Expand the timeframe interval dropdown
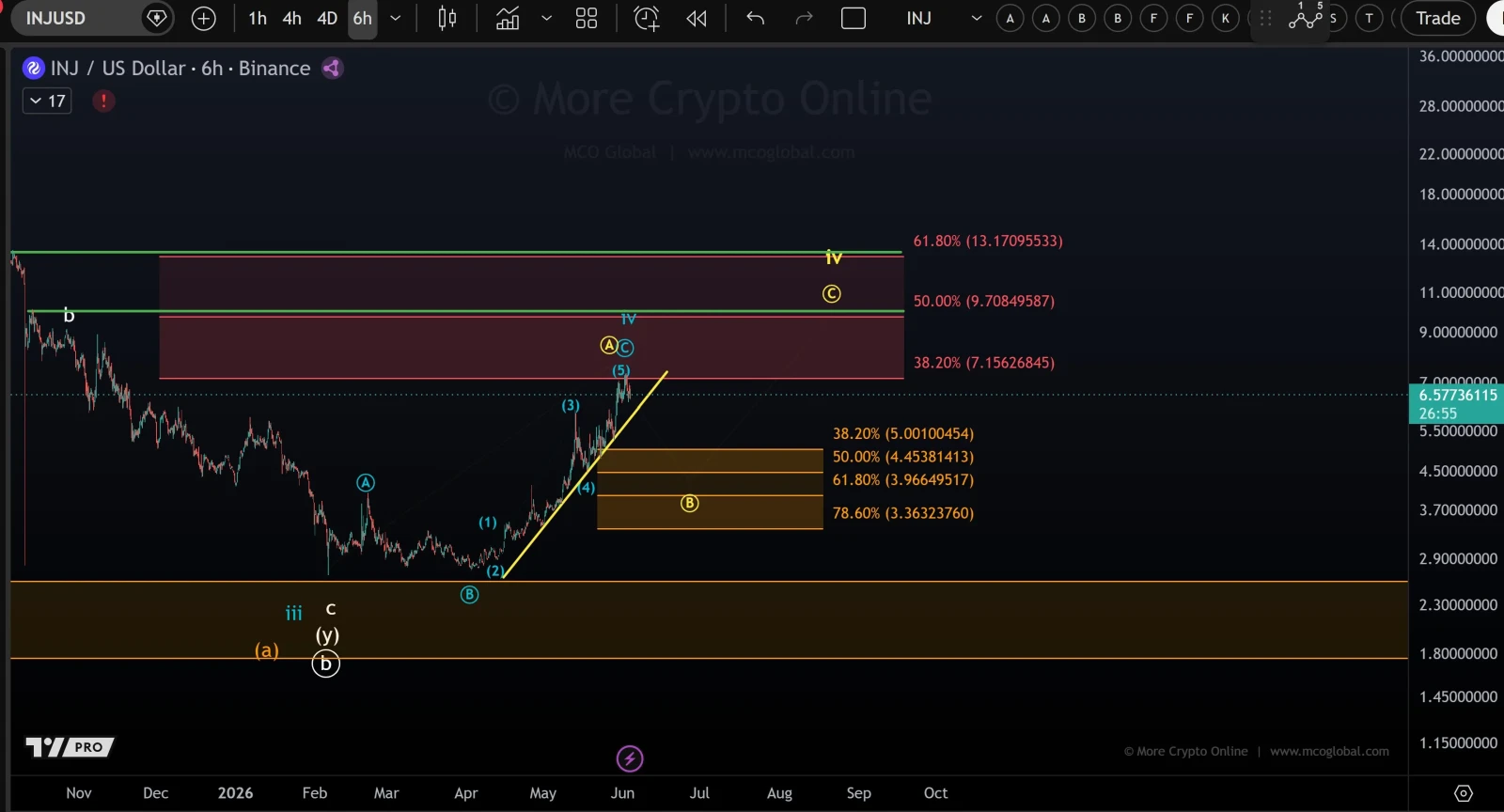Image resolution: width=1504 pixels, height=812 pixels. [396, 18]
